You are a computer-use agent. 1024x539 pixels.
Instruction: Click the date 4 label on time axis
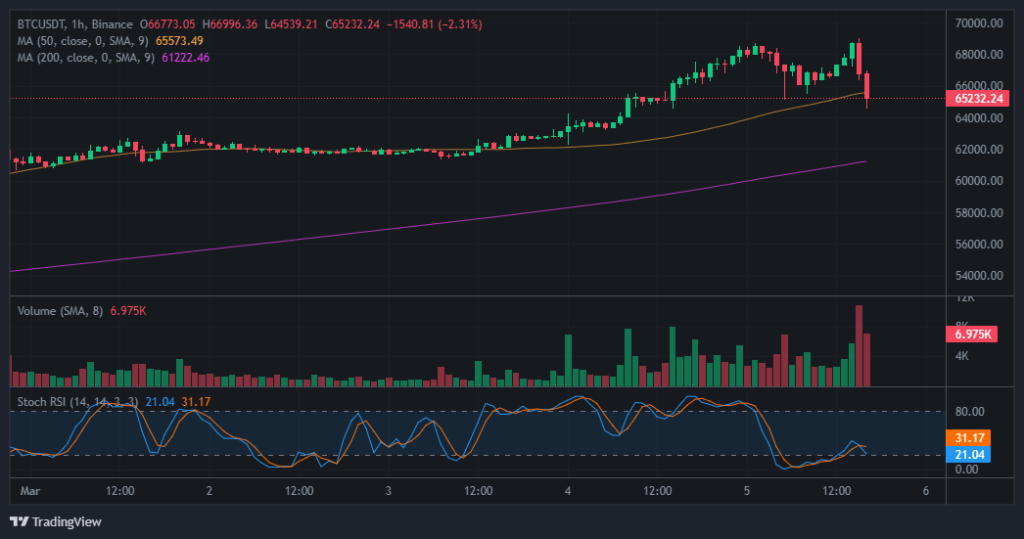pyautogui.click(x=568, y=491)
